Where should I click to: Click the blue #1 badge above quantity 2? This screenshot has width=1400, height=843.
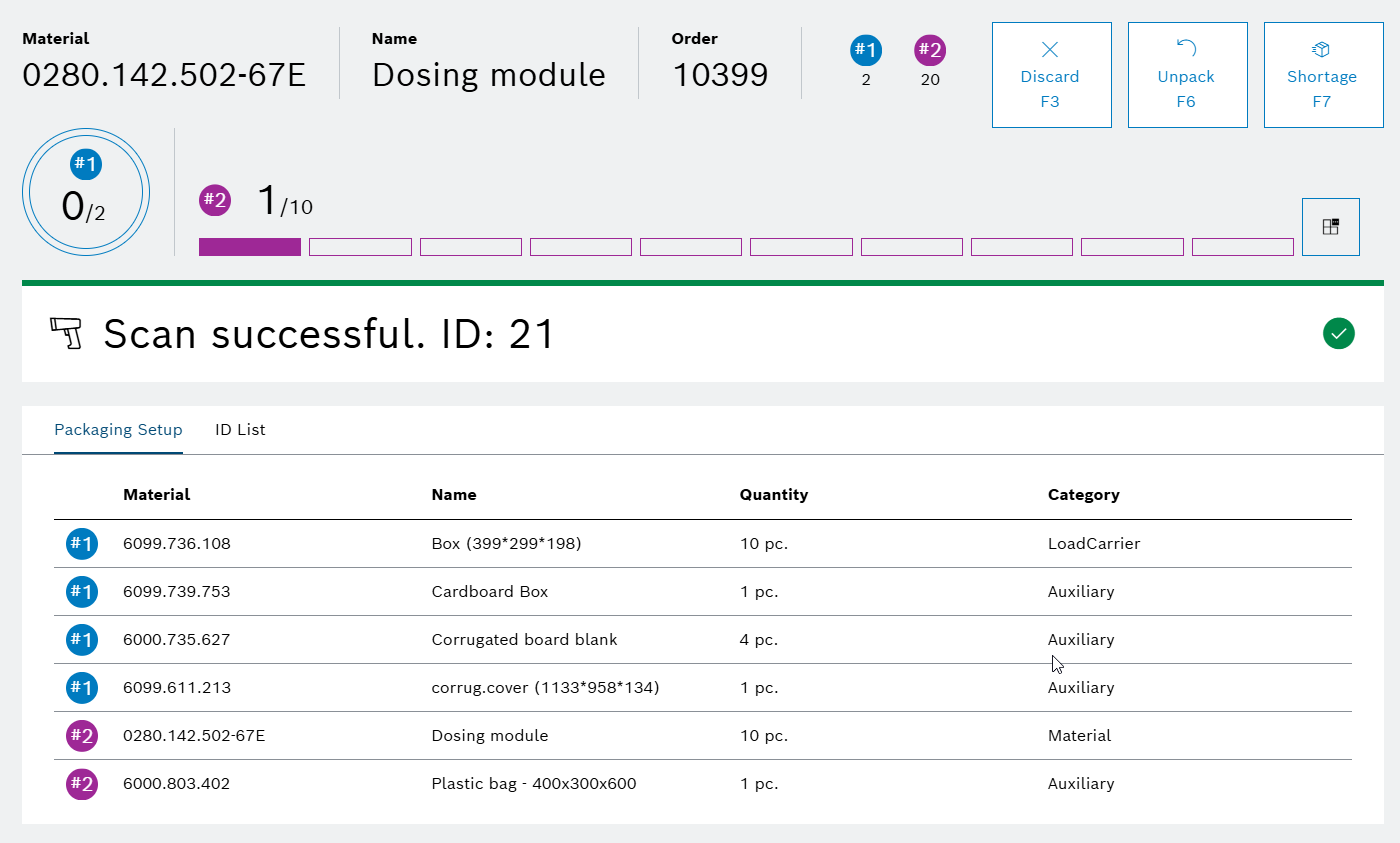point(865,50)
